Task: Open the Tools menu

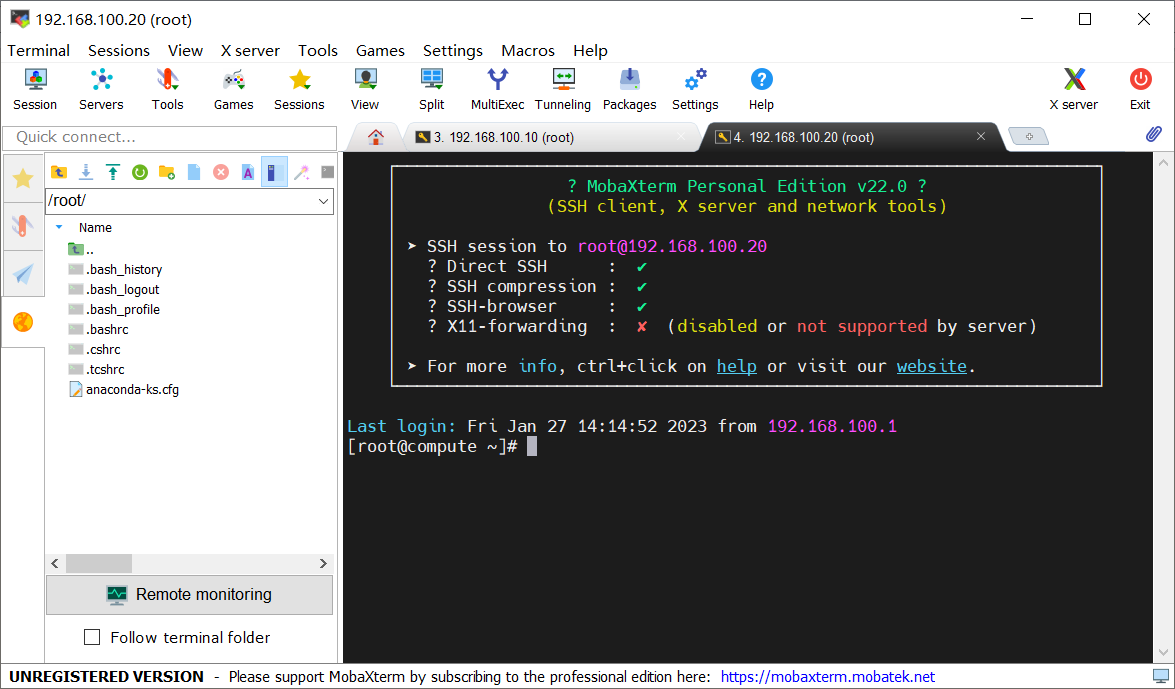Action: [318, 50]
